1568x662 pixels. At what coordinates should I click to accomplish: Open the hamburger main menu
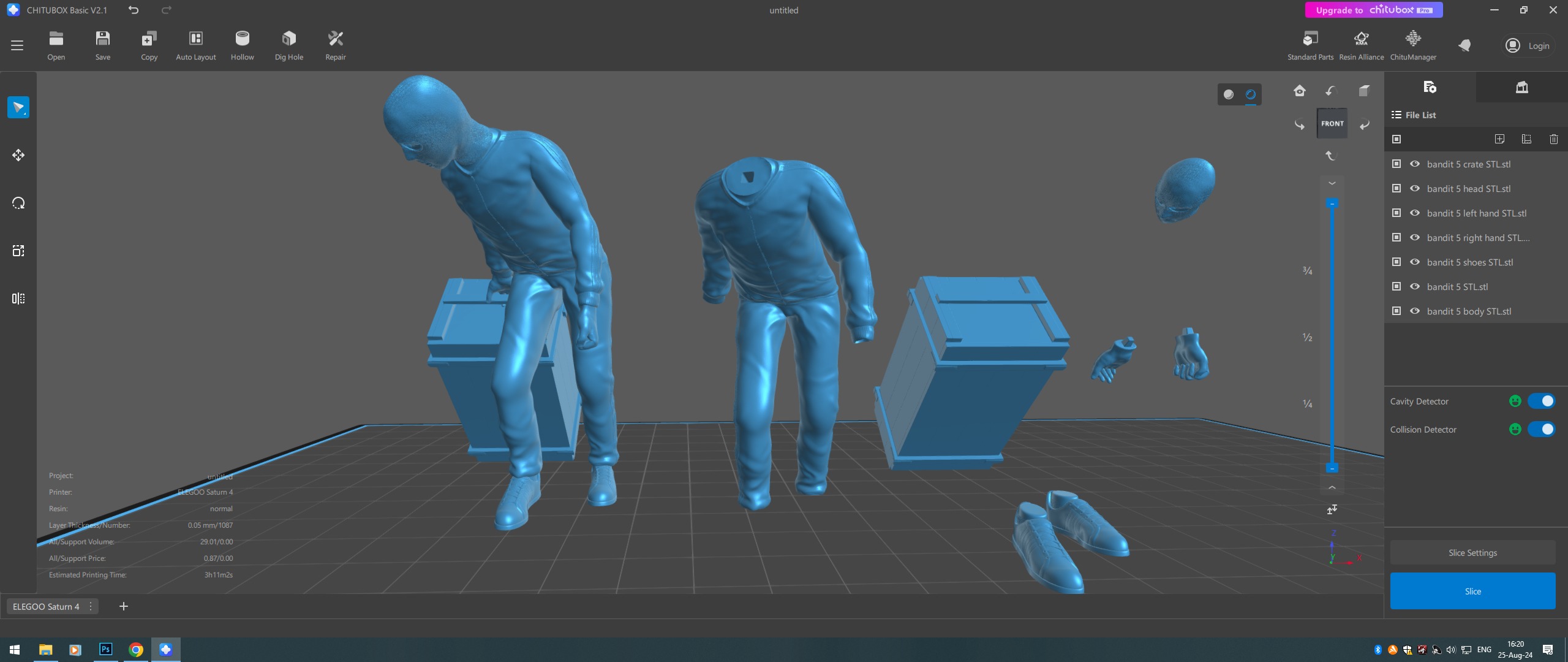pyautogui.click(x=17, y=45)
